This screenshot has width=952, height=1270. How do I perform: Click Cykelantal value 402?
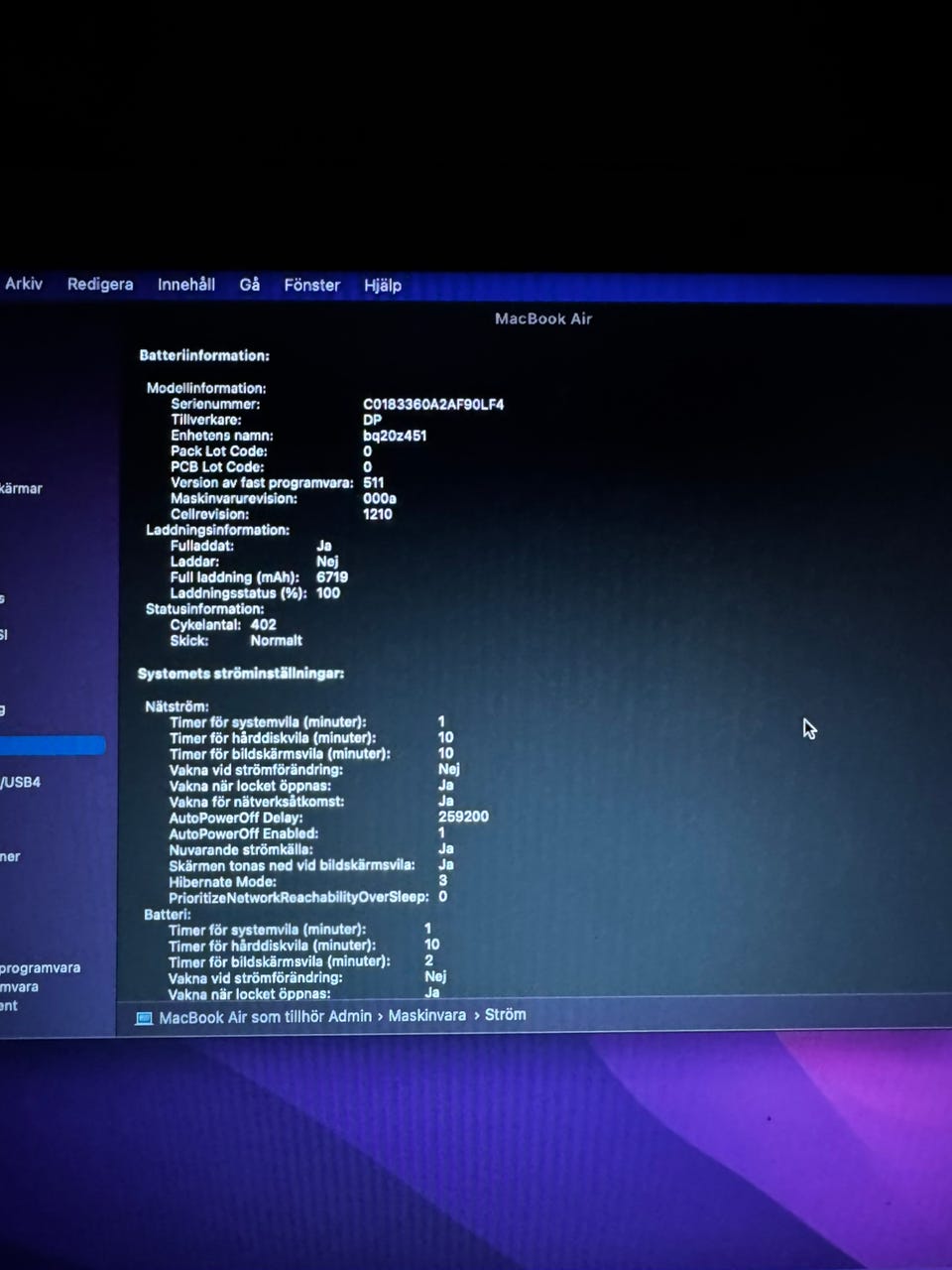coord(263,624)
